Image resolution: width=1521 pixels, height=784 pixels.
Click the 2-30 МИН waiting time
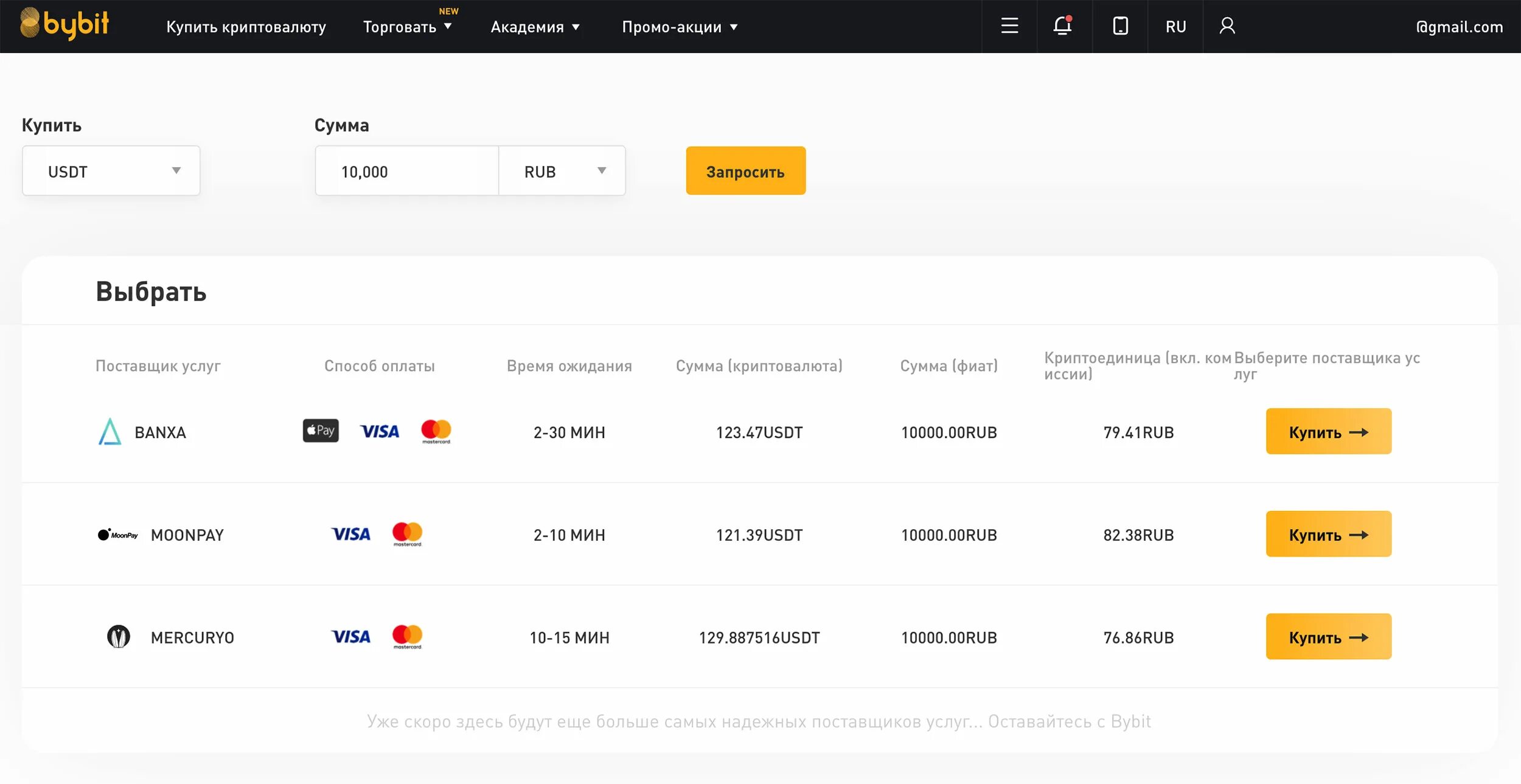click(x=569, y=432)
